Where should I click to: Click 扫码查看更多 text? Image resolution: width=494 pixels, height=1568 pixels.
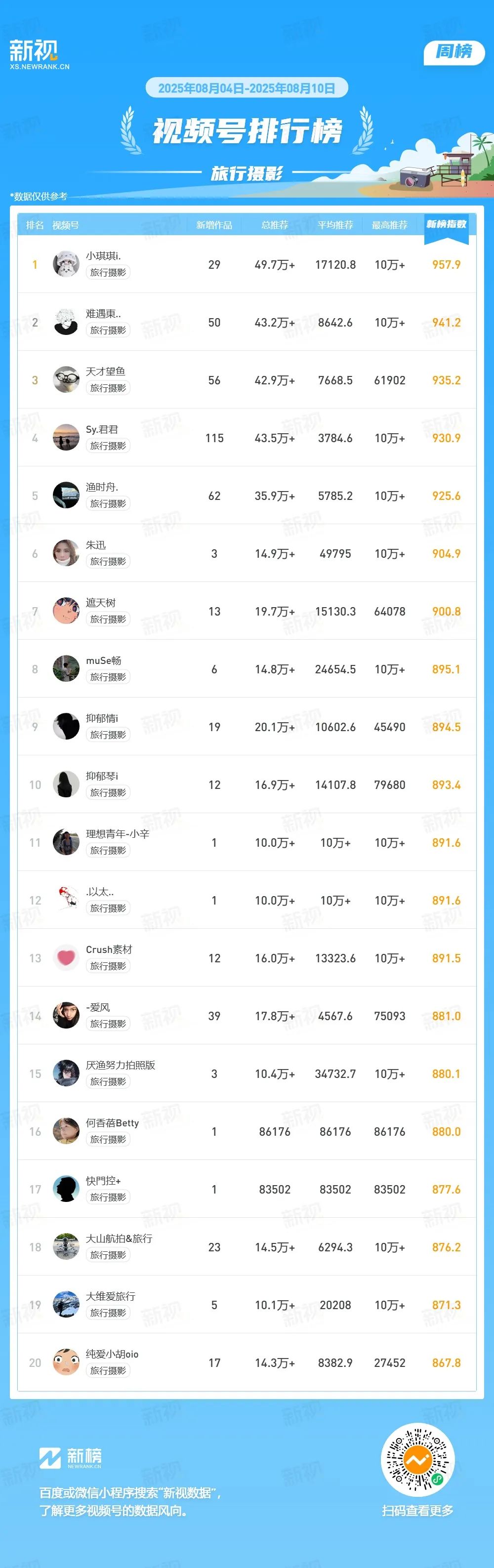[417, 1510]
